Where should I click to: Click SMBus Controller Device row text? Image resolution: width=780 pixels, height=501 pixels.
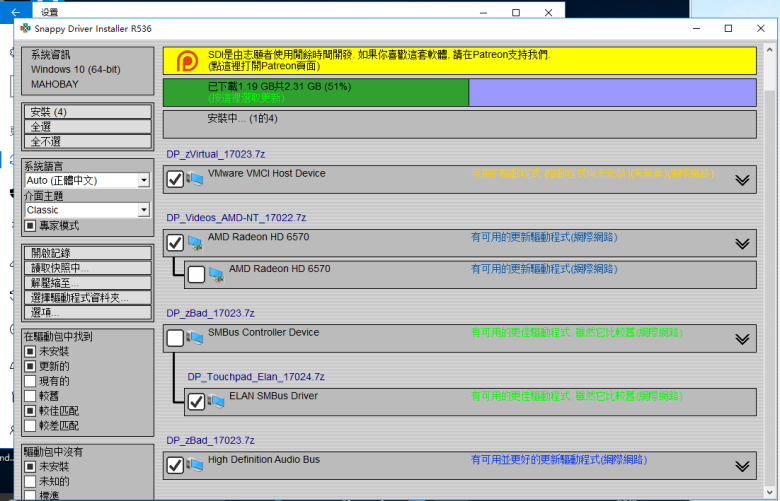click(x=264, y=332)
